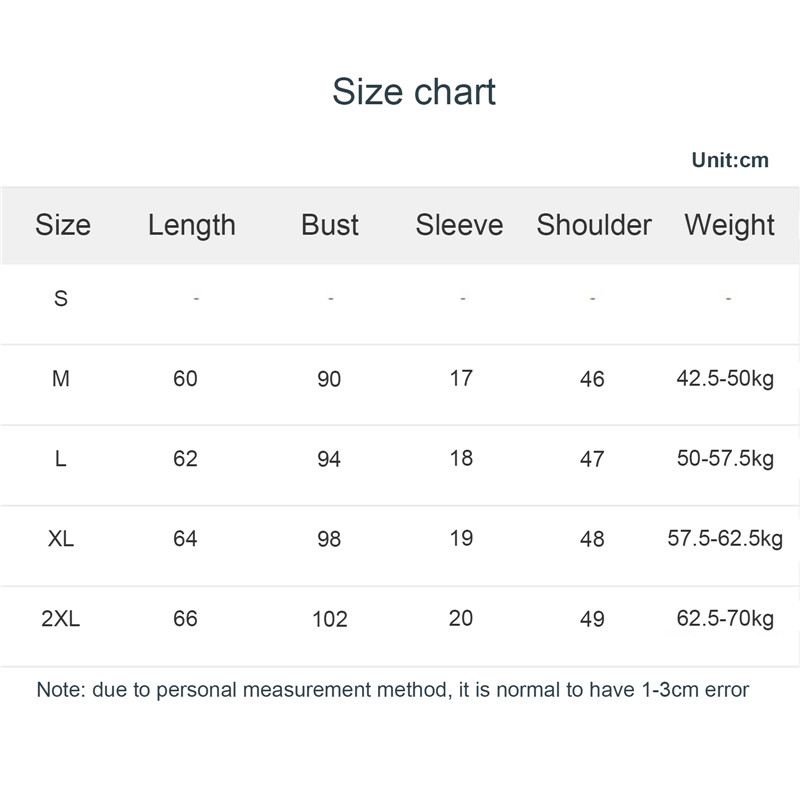Click the M size row label
Viewport: 800px width, 800px height.
click(61, 379)
